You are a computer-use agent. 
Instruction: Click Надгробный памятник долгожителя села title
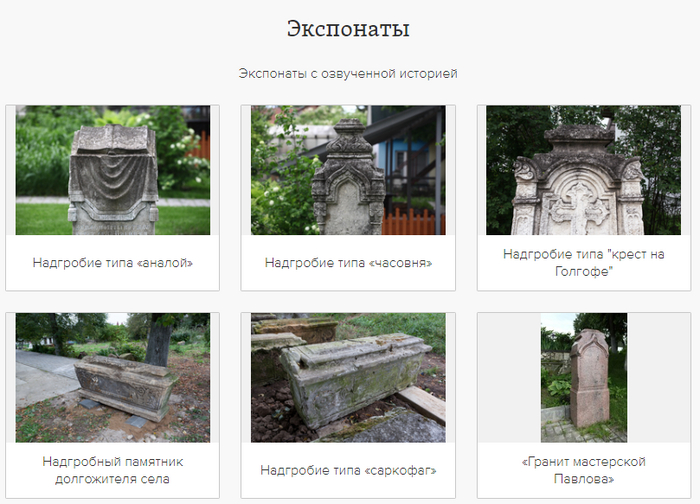pyautogui.click(x=112, y=470)
